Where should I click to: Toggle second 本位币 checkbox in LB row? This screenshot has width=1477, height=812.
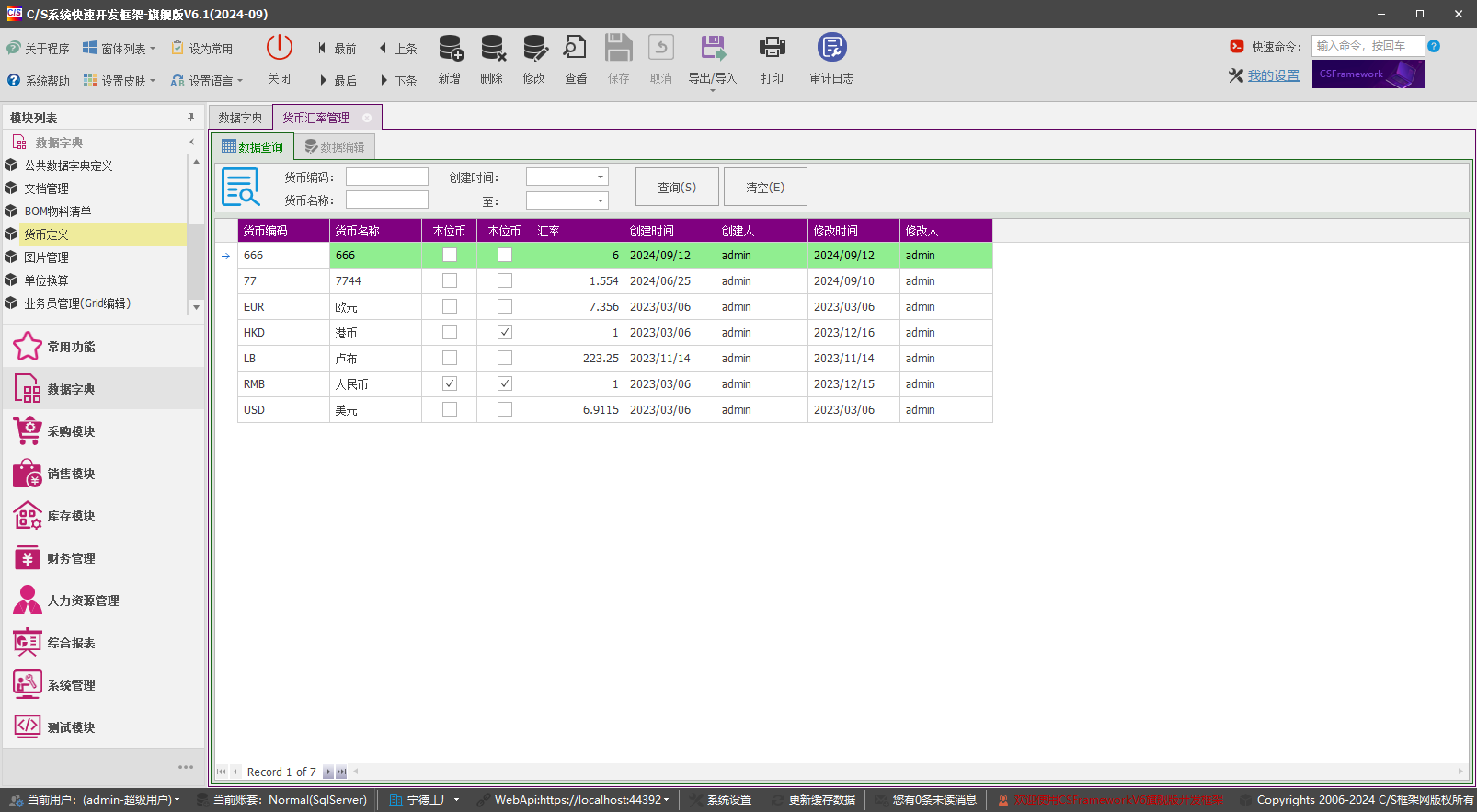click(x=505, y=359)
